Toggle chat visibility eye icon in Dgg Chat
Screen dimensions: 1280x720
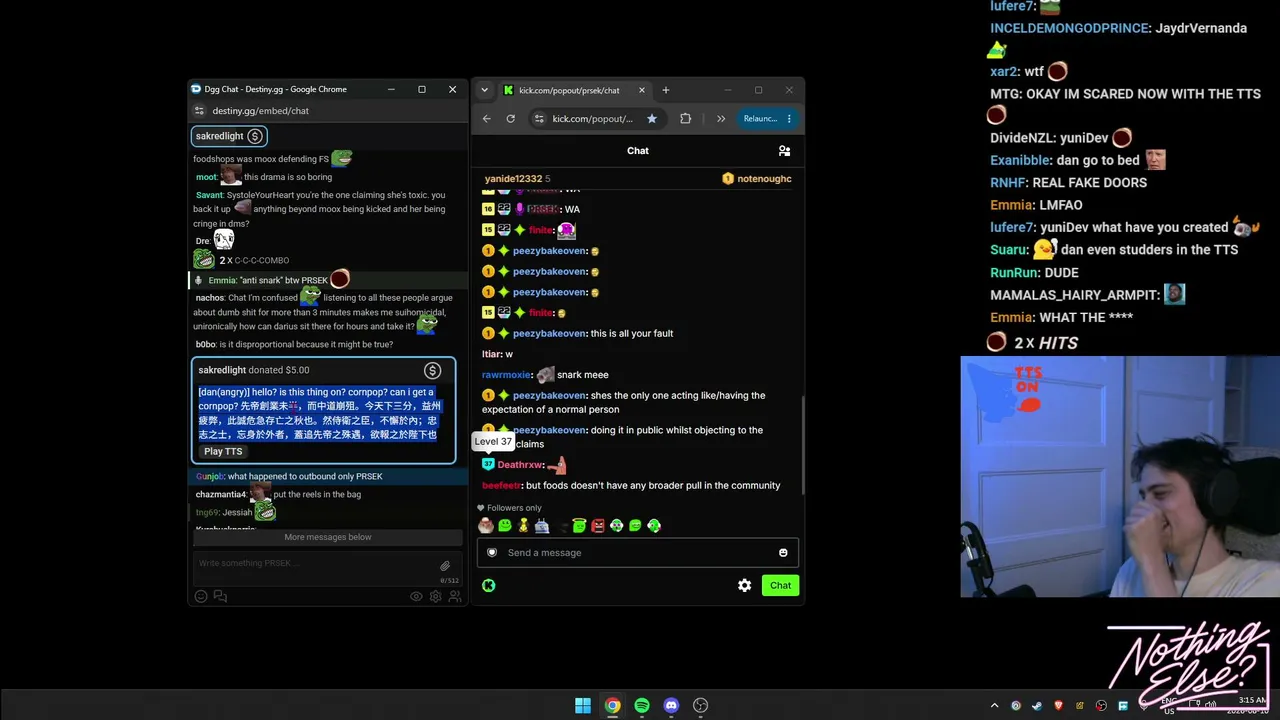point(416,597)
